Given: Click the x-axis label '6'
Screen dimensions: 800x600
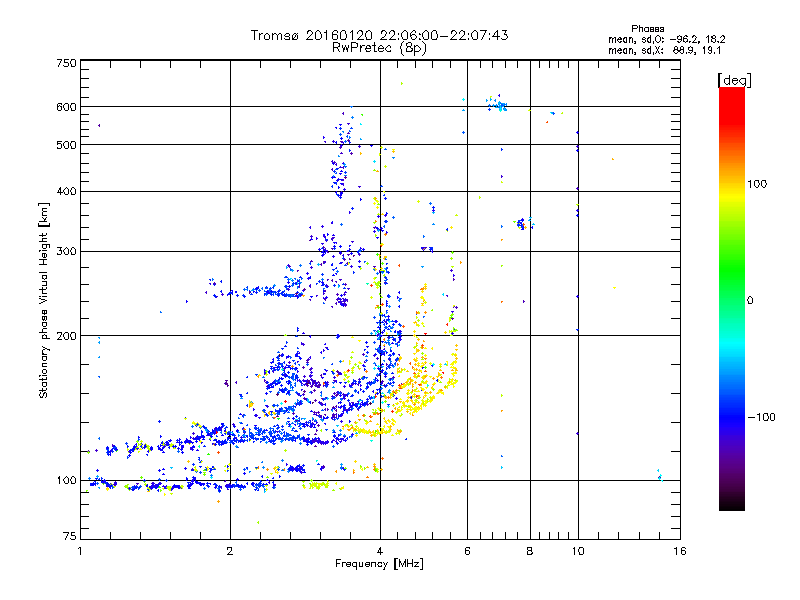Looking at the screenshot, I should (467, 551).
